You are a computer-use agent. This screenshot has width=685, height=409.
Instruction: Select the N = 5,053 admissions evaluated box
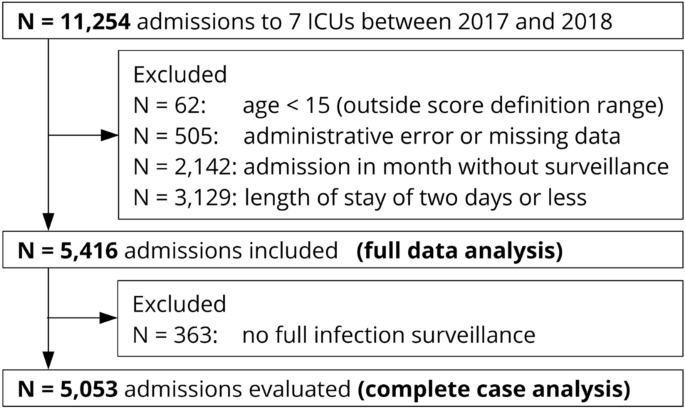(342, 388)
